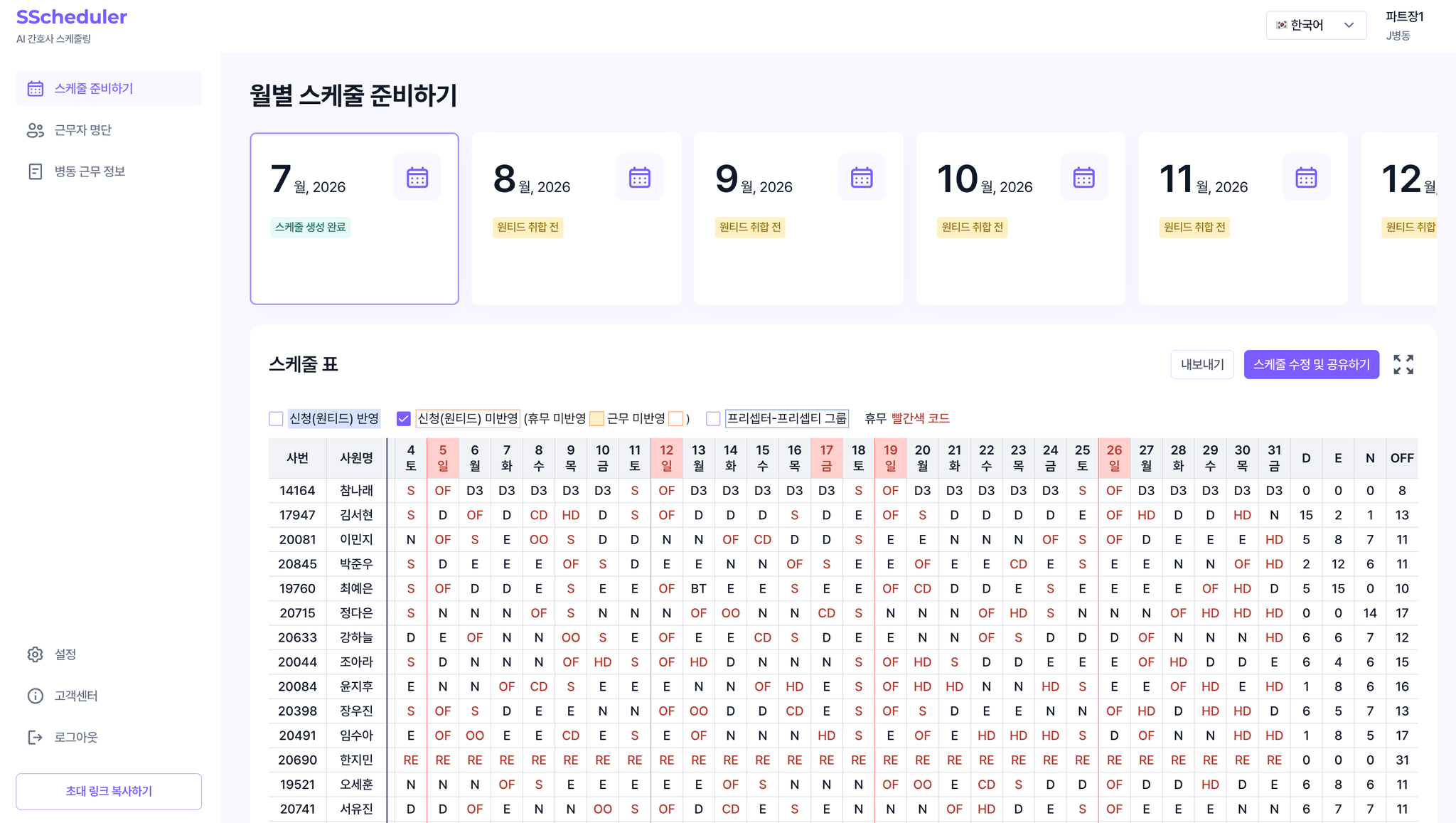Open 파트장1 user profile
1456x823 pixels.
(x=1405, y=25)
